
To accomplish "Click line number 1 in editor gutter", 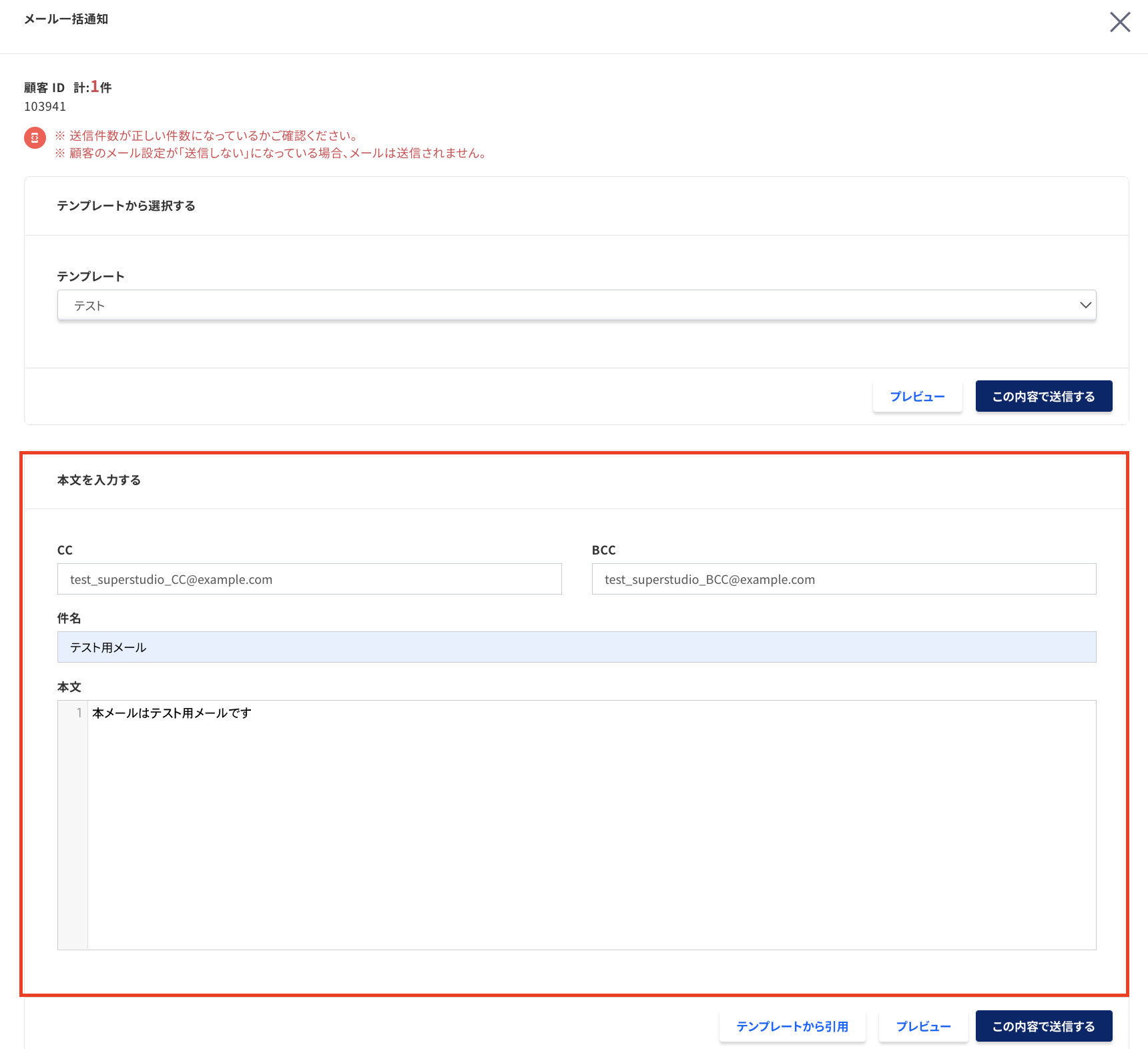I will click(79, 713).
